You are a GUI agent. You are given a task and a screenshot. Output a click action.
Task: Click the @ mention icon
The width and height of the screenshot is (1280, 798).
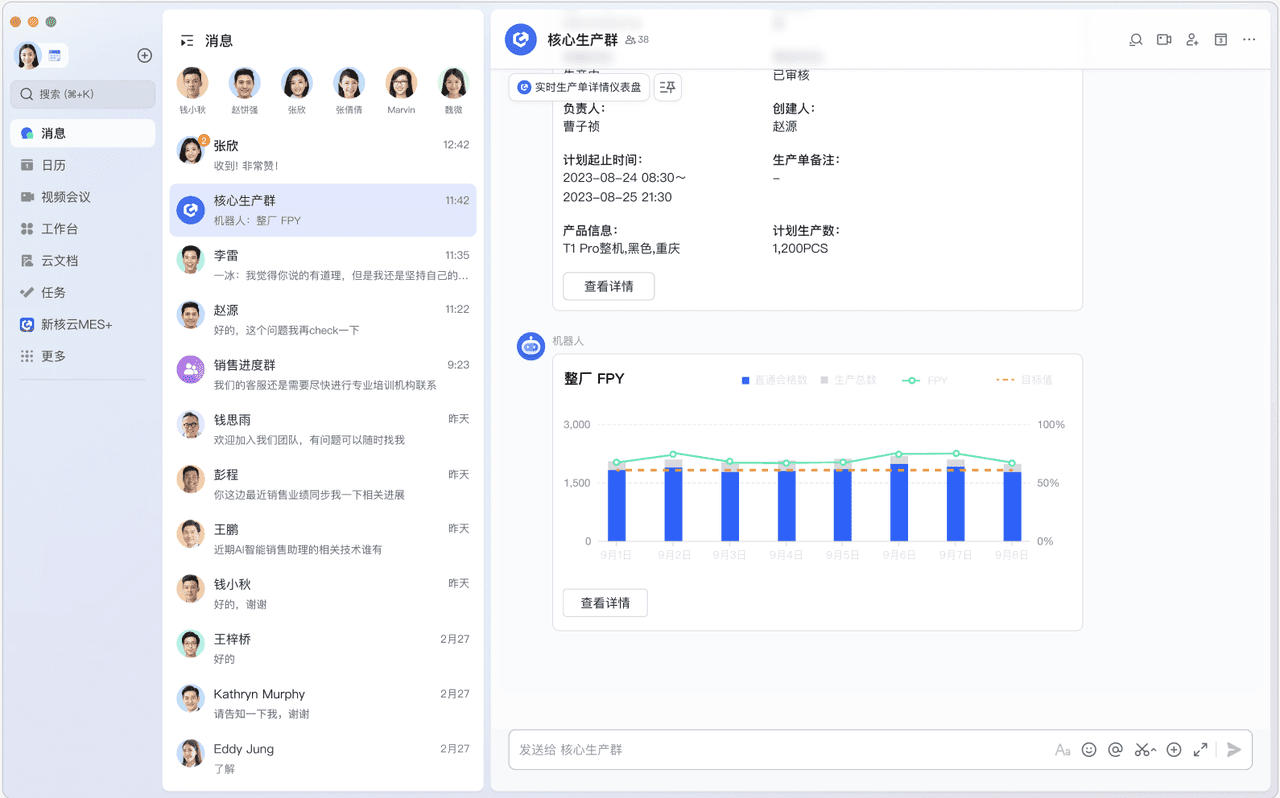1115,750
